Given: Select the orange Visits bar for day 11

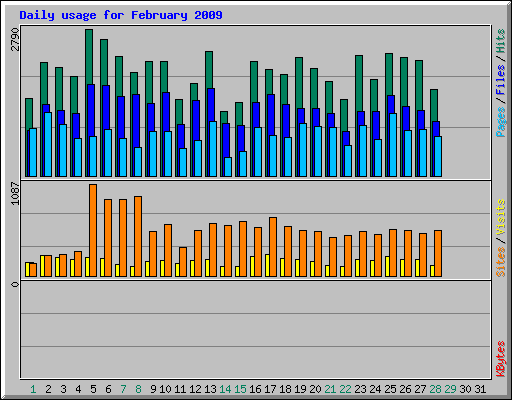Looking at the screenshot, I should click(x=183, y=262).
